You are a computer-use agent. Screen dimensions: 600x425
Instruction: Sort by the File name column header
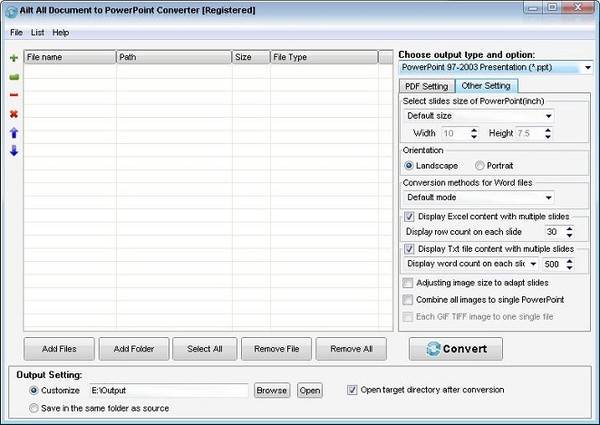pos(70,57)
